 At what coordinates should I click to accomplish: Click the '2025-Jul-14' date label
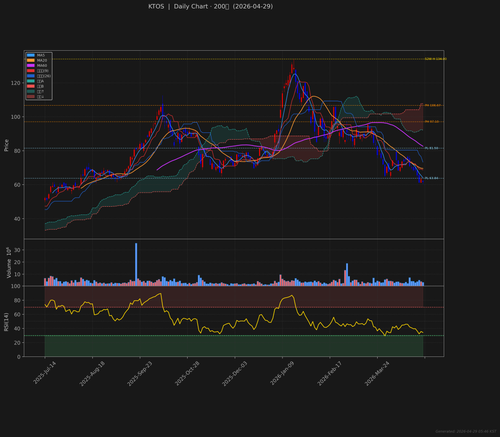[x=44, y=373]
